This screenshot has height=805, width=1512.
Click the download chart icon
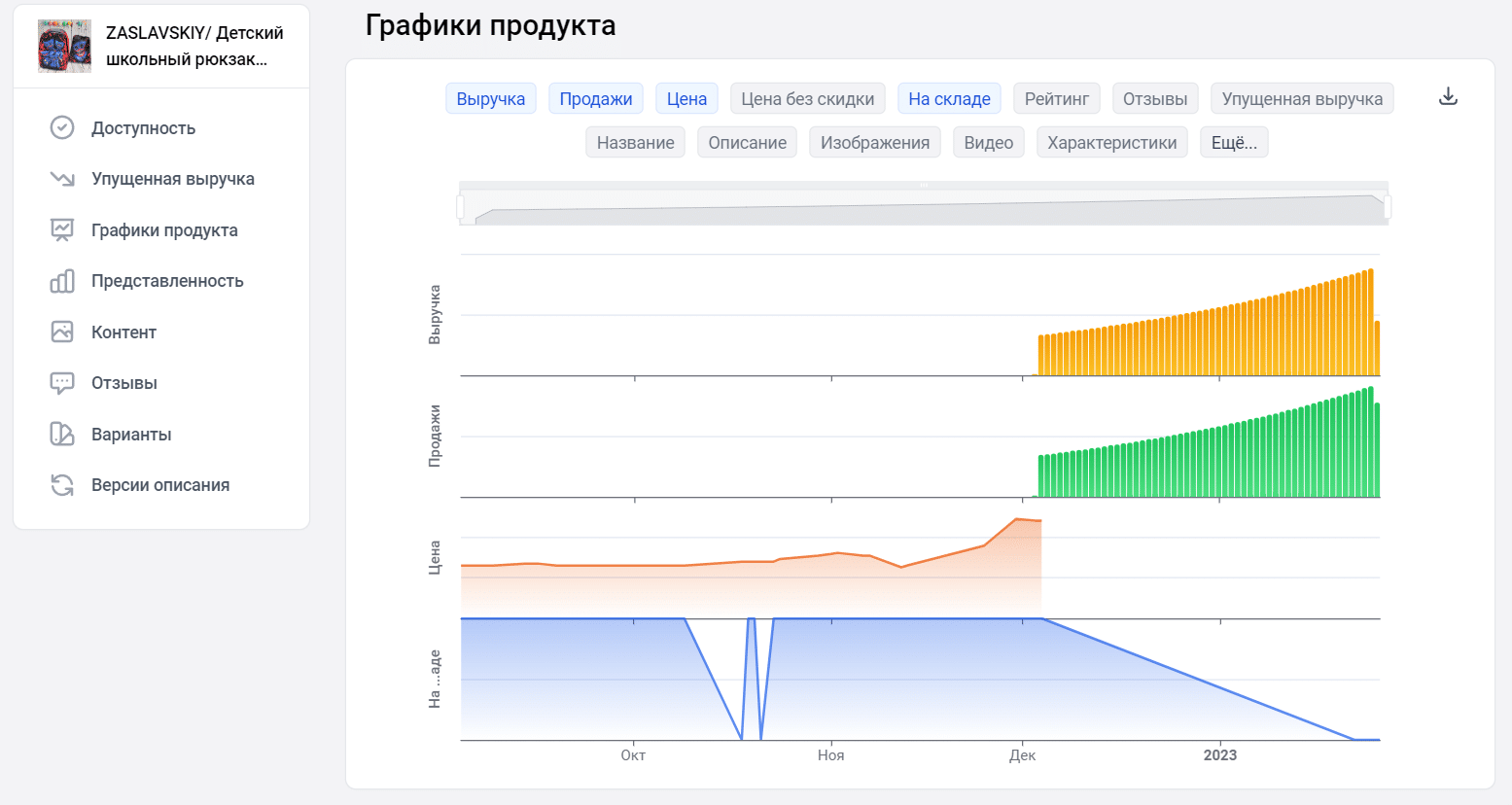(x=1448, y=96)
